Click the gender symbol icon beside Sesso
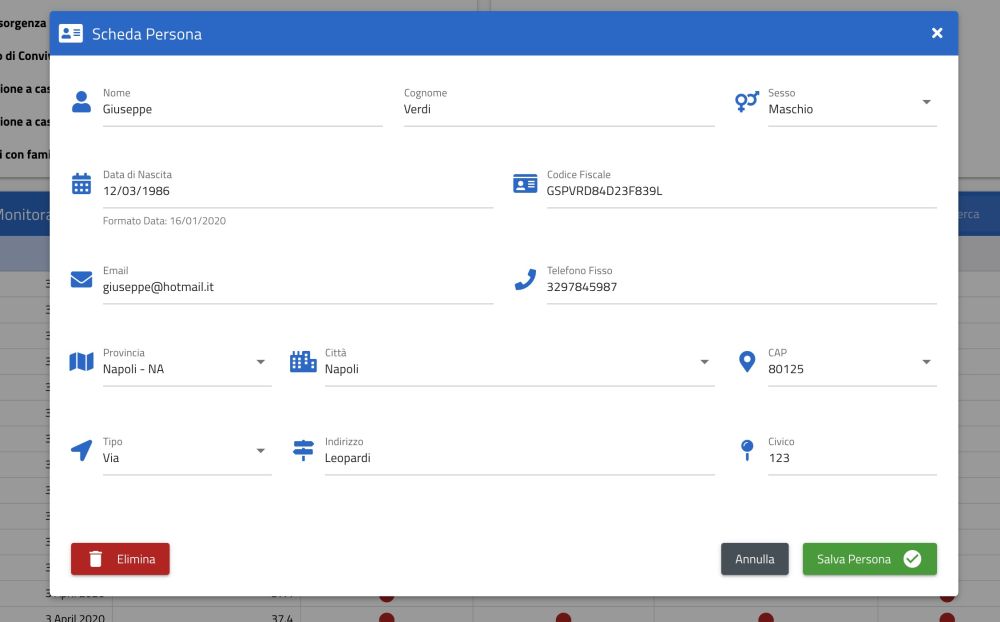The height and width of the screenshot is (622, 1000). 747,102
